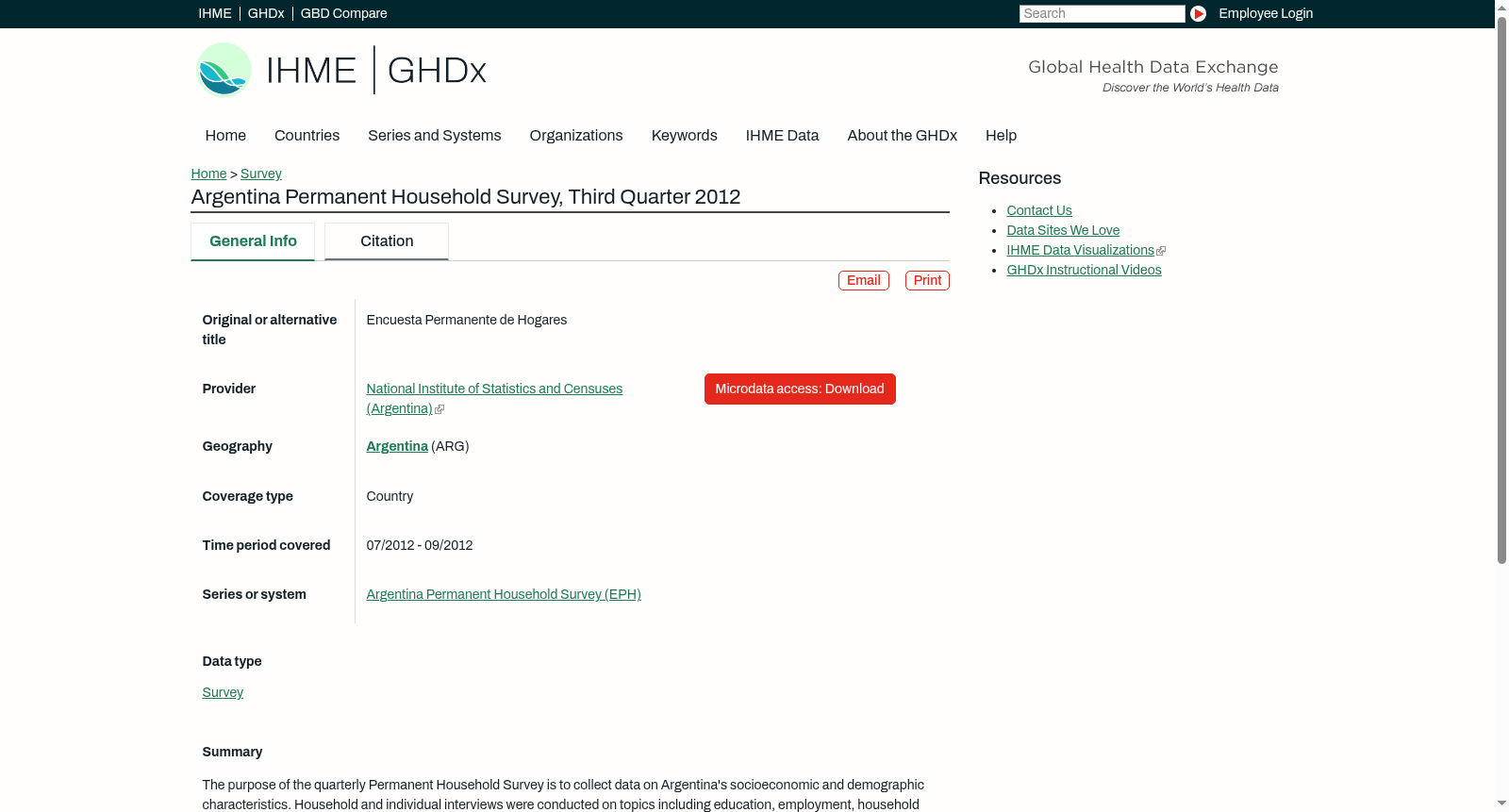
Task: Open GBD Compare in top bar
Action: pyautogui.click(x=343, y=13)
